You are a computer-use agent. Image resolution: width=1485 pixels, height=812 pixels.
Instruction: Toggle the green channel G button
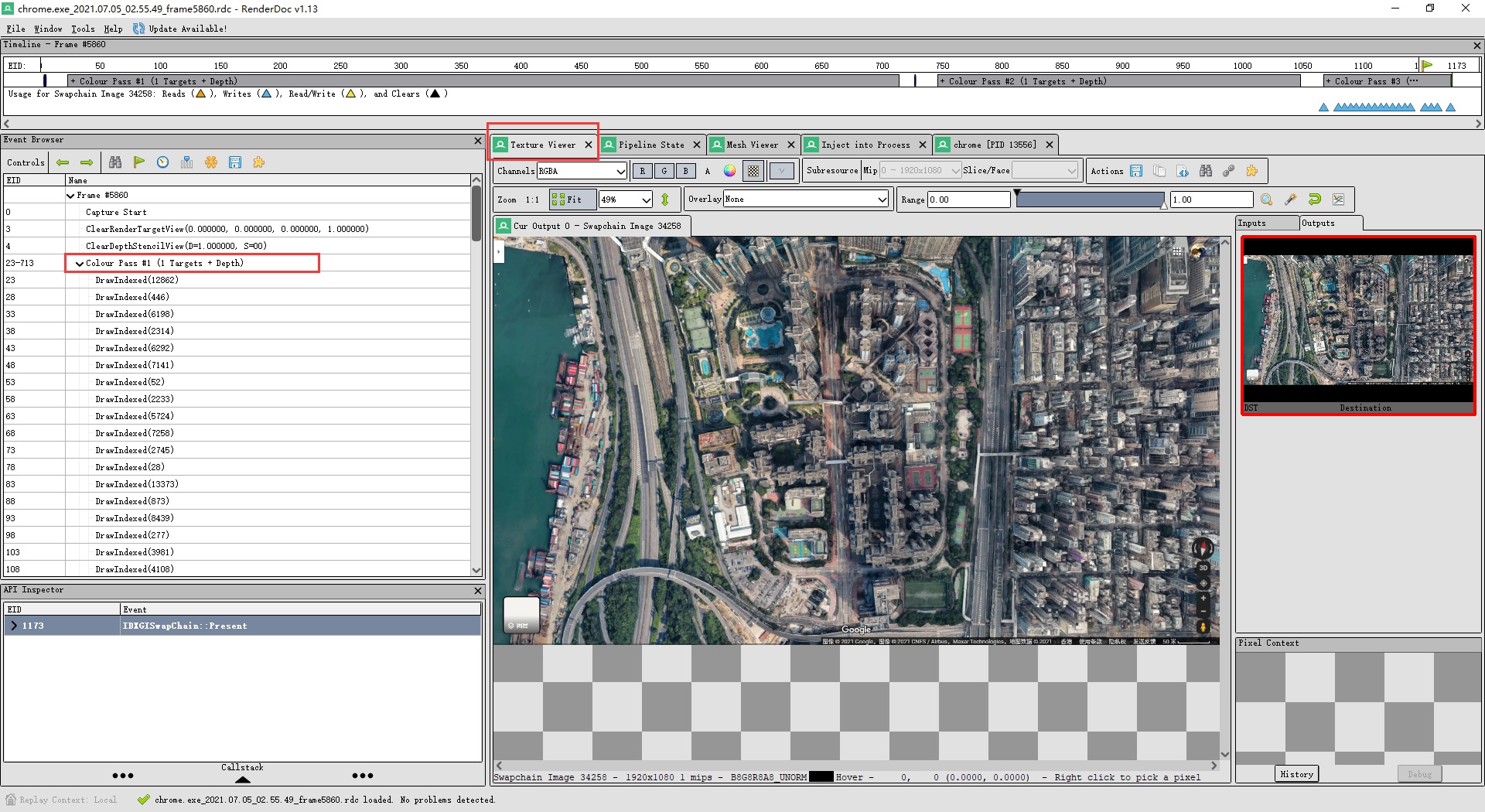click(x=664, y=171)
